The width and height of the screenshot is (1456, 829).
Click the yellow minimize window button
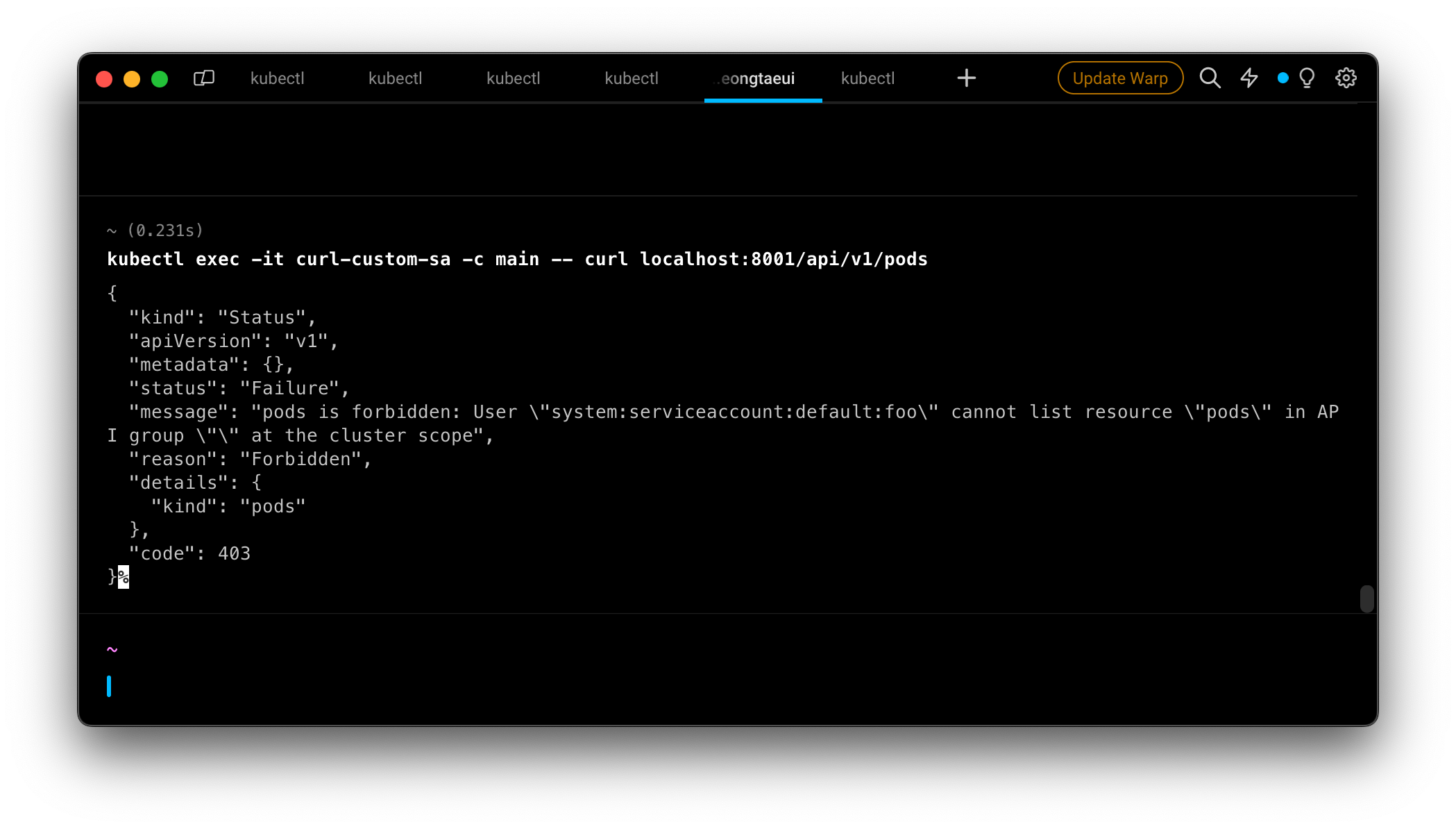[132, 79]
